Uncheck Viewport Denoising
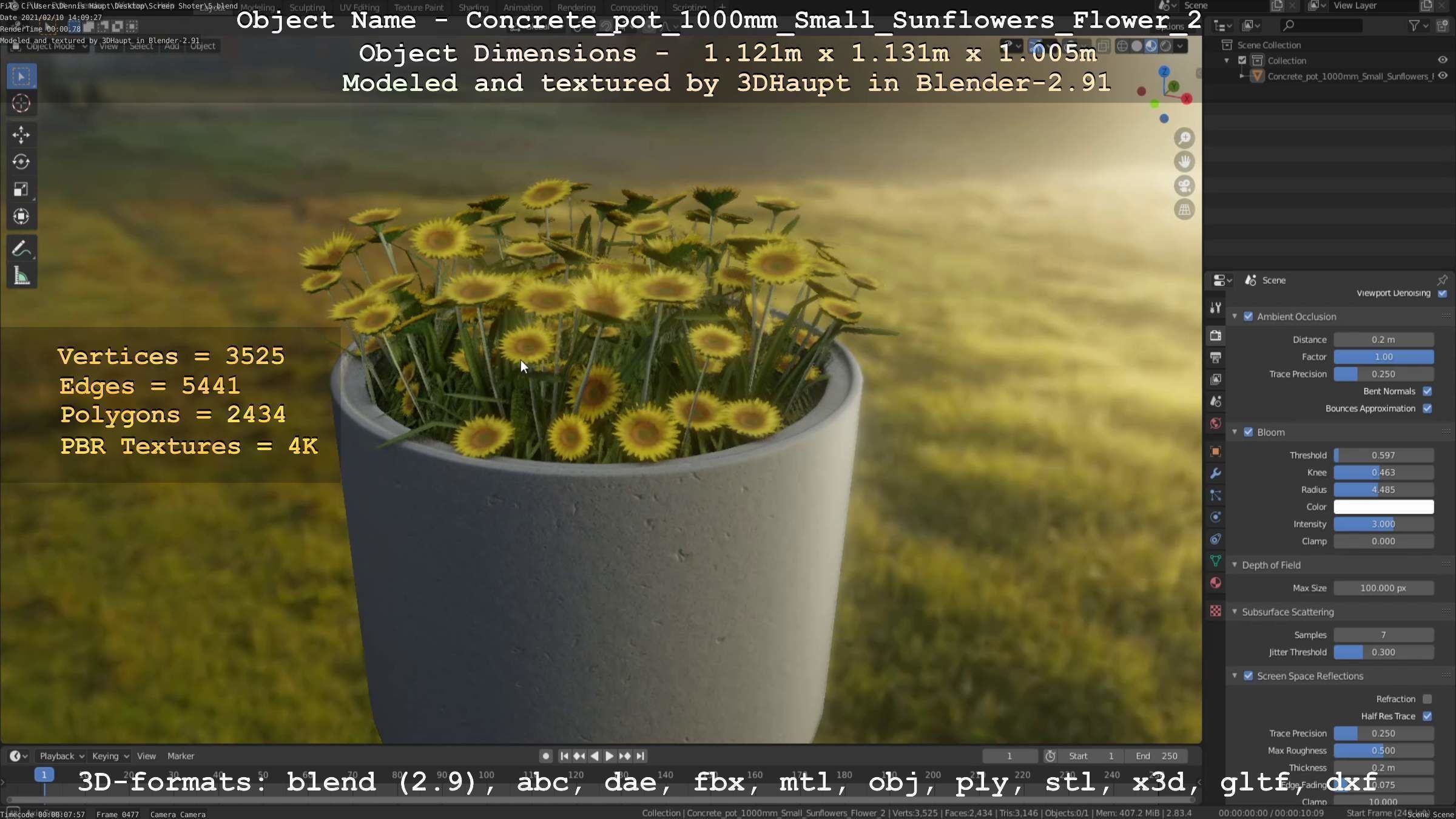The image size is (1456, 819). pos(1443,293)
